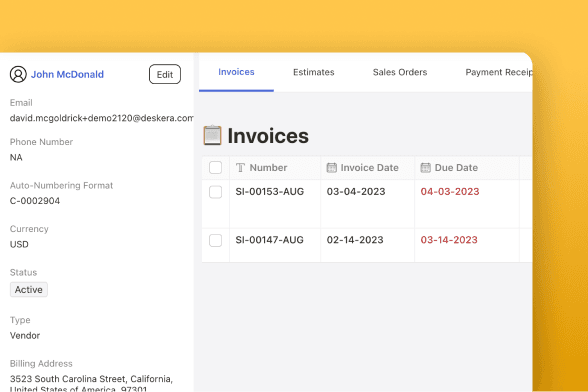Click the calendar icon beside Invoice Date
Screen dimensions: 588x392
pyautogui.click(x=332, y=168)
